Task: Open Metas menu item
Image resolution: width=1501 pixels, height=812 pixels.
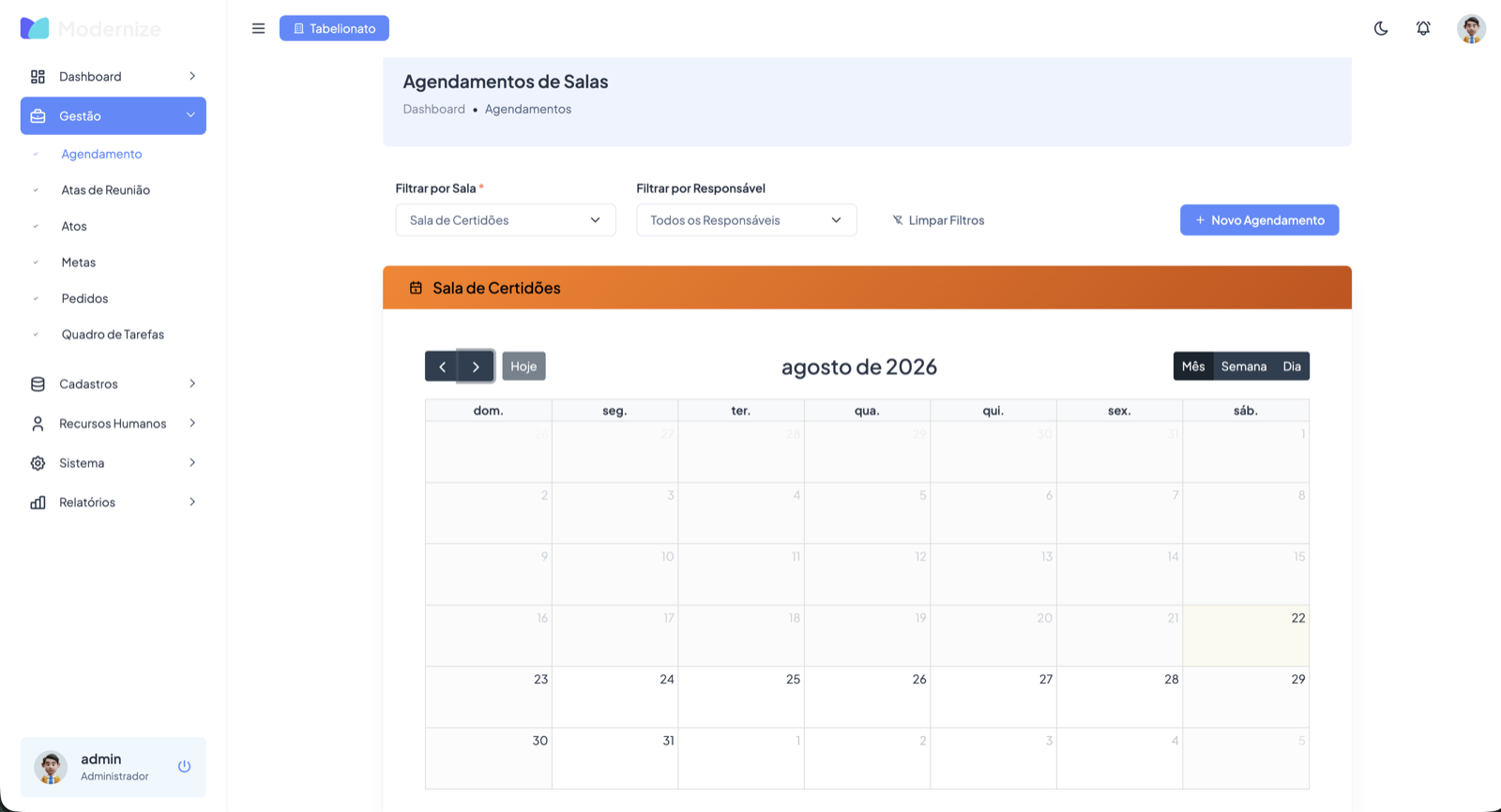Action: (x=79, y=263)
